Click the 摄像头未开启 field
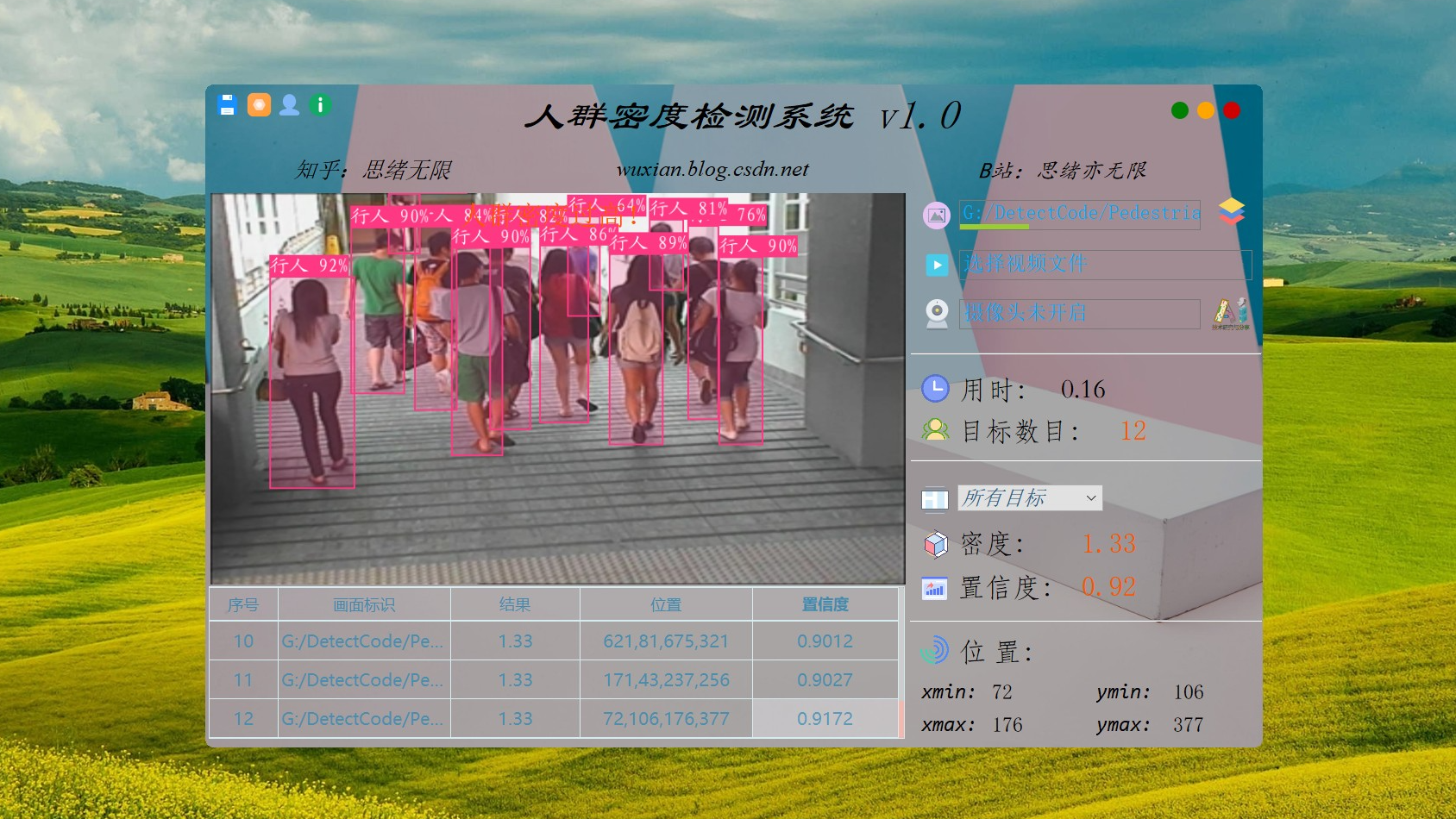Viewport: 1456px width, 819px height. [1080, 314]
